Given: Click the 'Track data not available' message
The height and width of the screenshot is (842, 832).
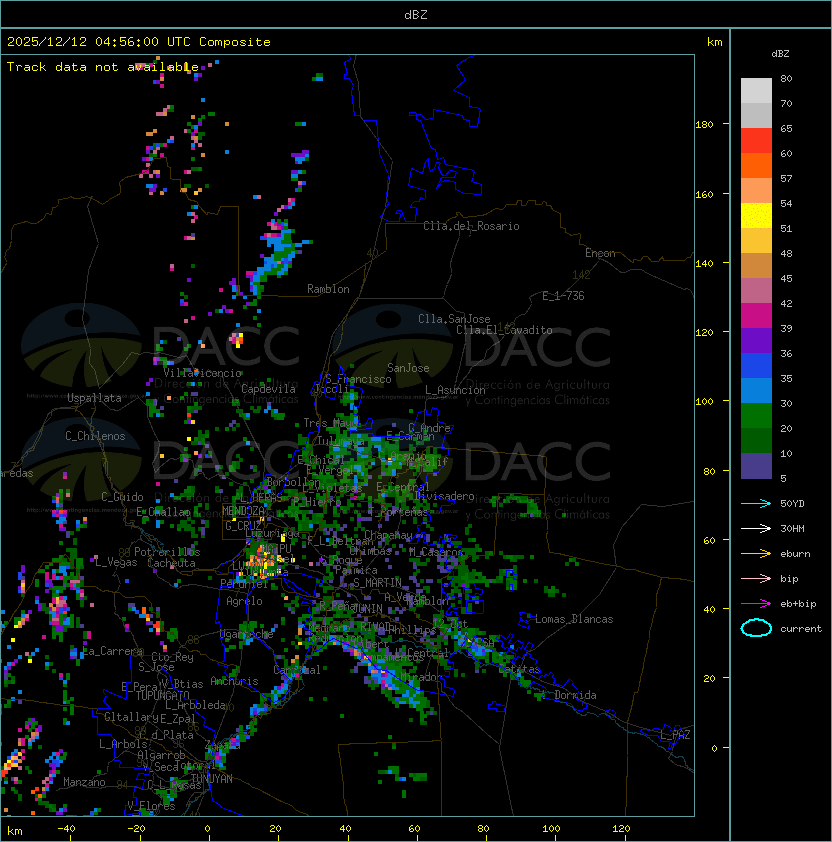Looking at the screenshot, I should 103,67.
